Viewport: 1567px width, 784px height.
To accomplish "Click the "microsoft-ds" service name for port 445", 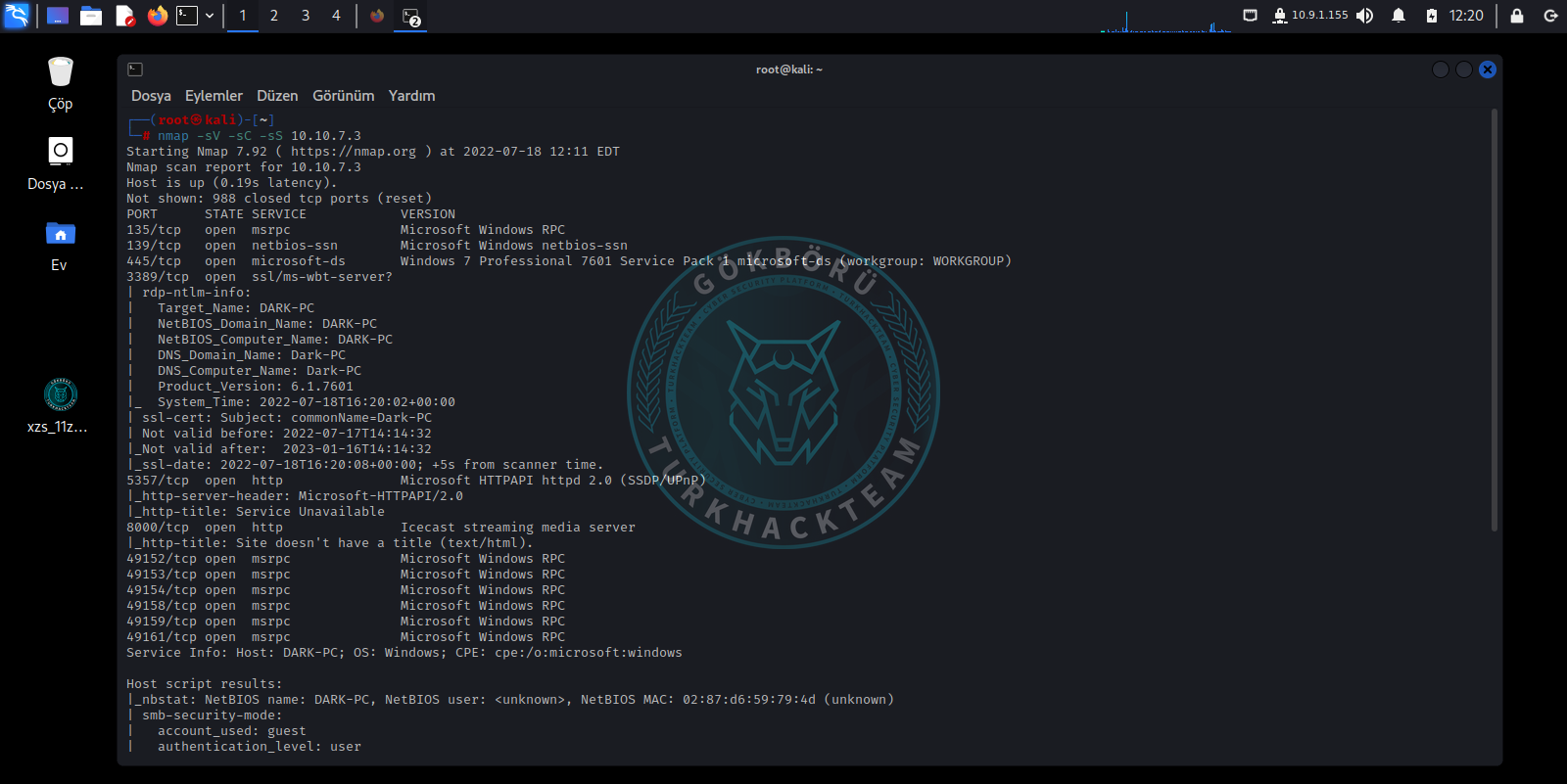I will pos(299,261).
